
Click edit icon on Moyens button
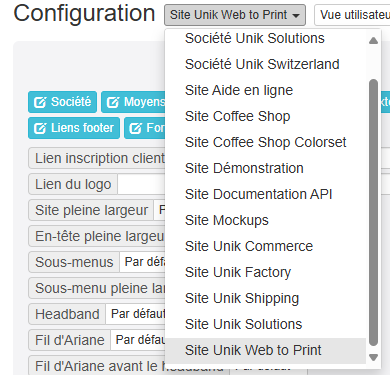[113, 102]
